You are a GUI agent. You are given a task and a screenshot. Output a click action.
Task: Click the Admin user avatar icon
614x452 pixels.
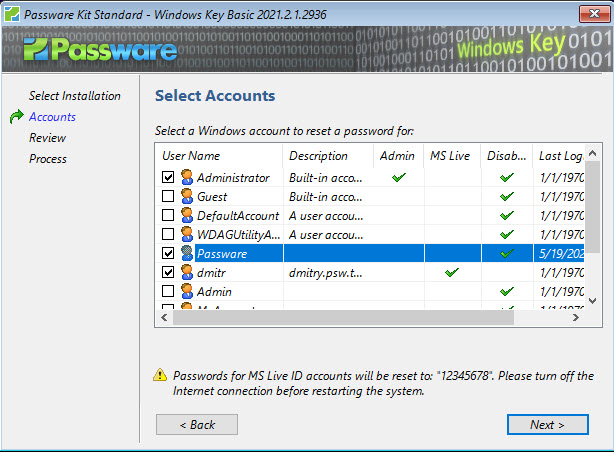187,291
